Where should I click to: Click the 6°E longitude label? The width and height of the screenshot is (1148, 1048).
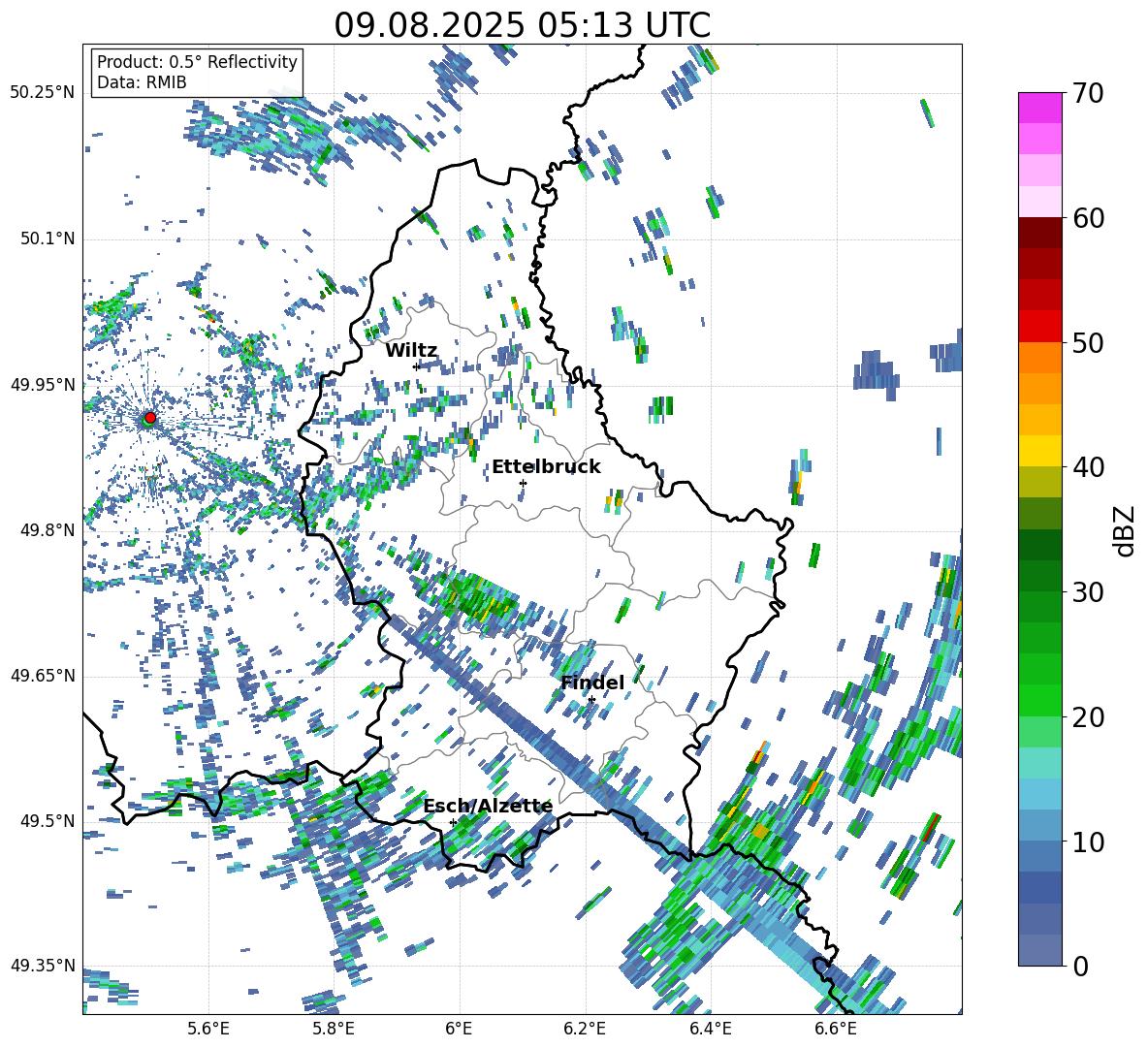459,1029
